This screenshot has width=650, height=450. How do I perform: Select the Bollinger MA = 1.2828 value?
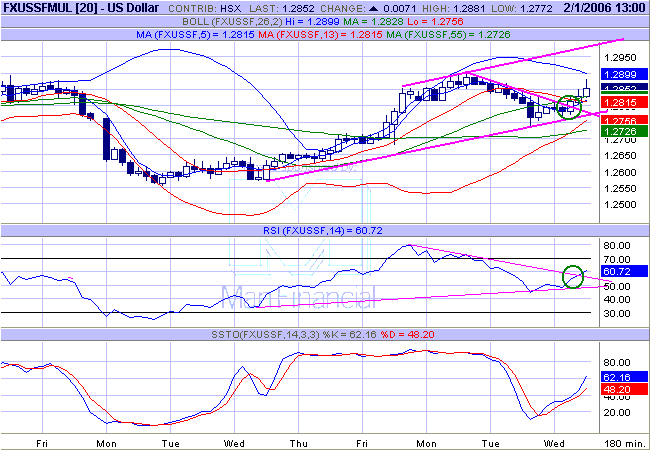(x=374, y=22)
